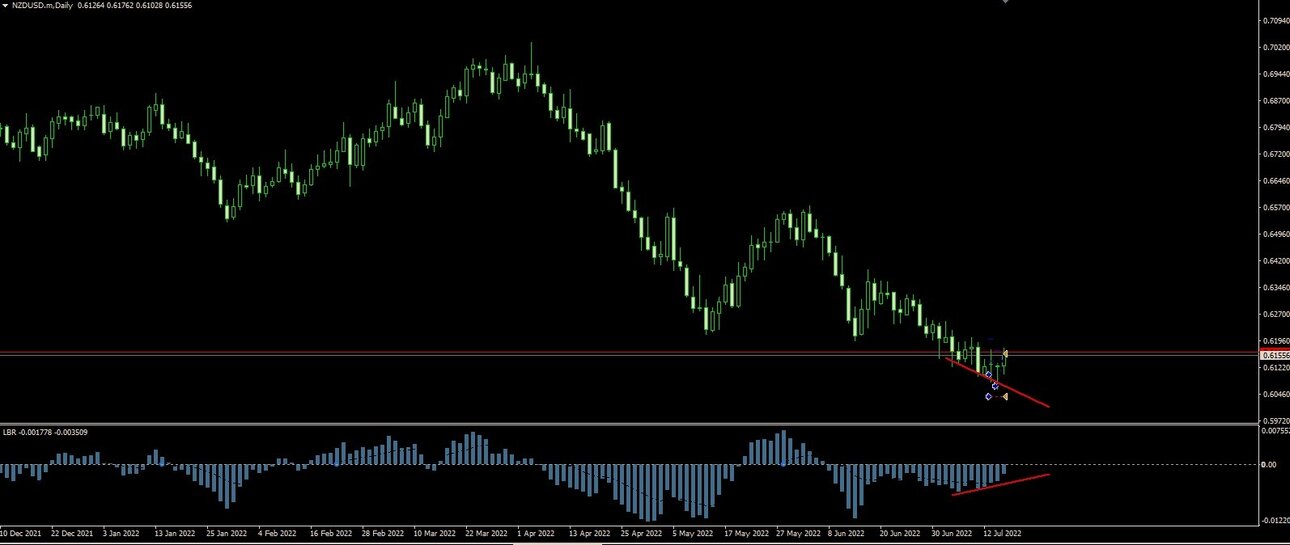Select the red trendline under the price candles
The width and height of the screenshot is (1290, 545).
997,382
